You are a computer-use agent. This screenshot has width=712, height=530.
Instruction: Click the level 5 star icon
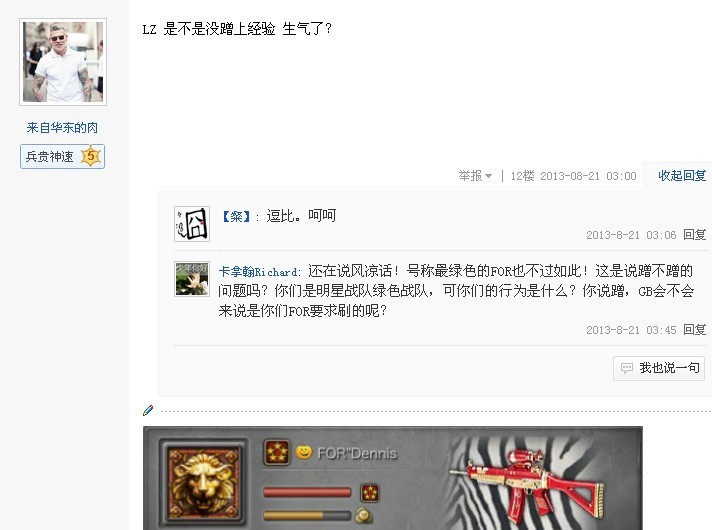coord(90,156)
